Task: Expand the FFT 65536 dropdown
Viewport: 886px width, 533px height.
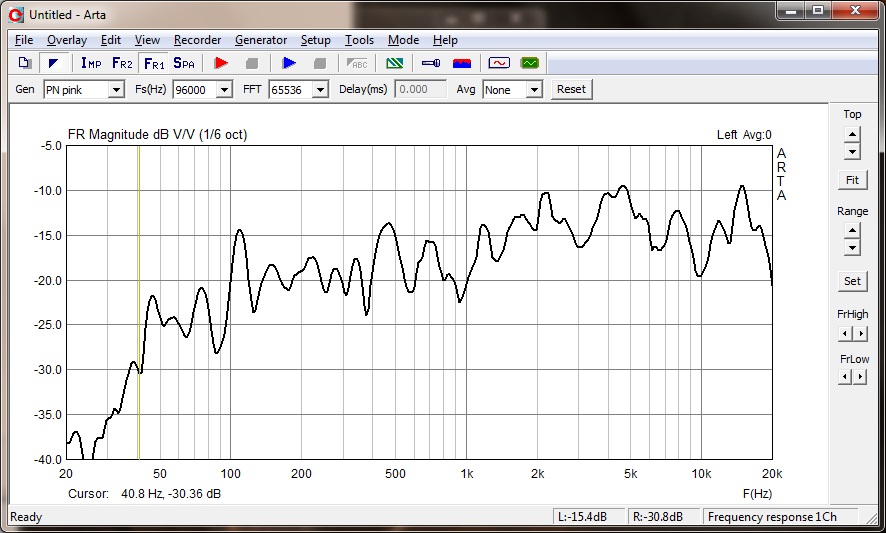Action: (x=320, y=90)
